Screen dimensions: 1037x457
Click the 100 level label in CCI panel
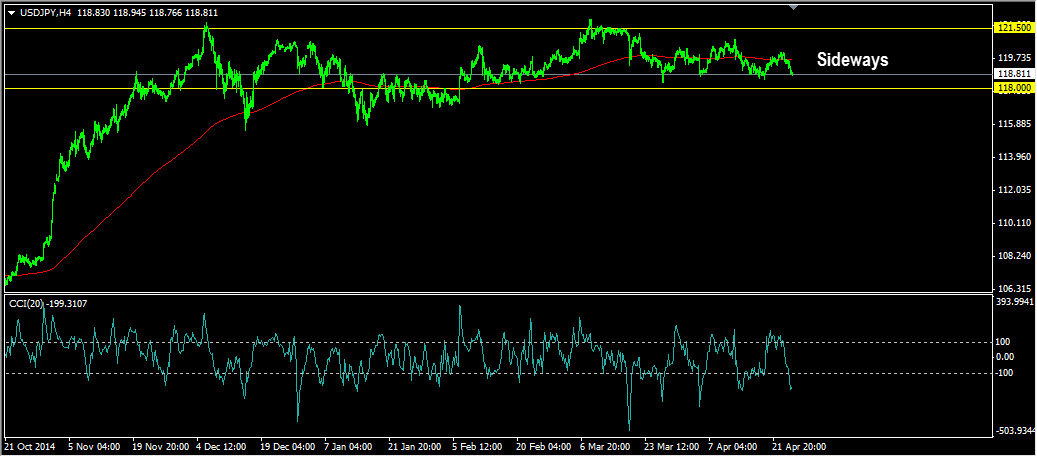coord(1004,342)
